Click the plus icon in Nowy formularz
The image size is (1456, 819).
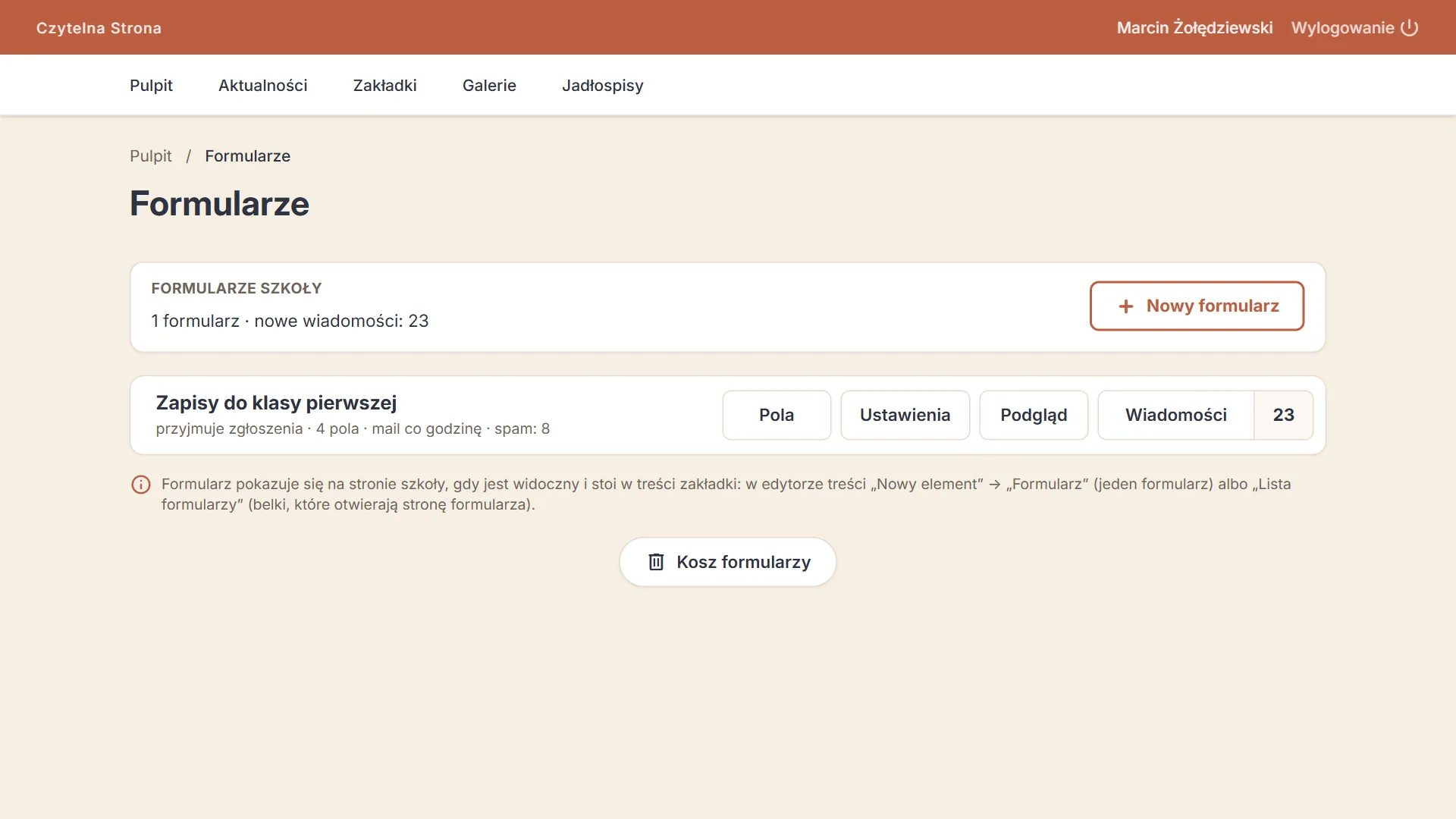(x=1126, y=306)
